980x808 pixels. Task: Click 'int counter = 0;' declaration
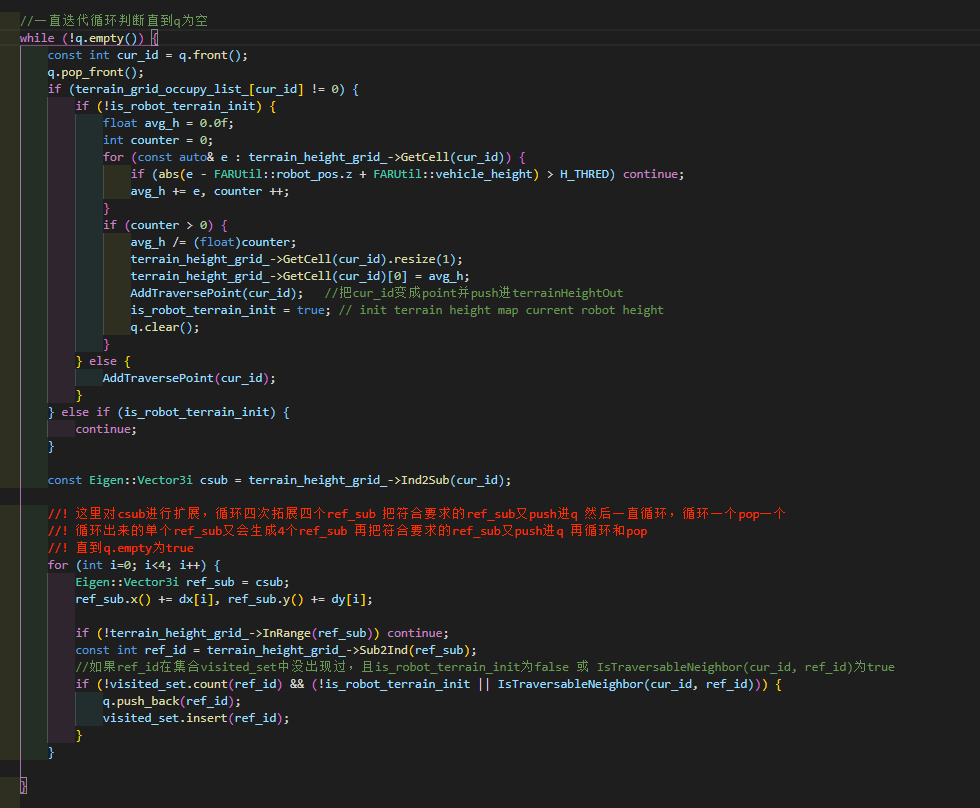[158, 140]
